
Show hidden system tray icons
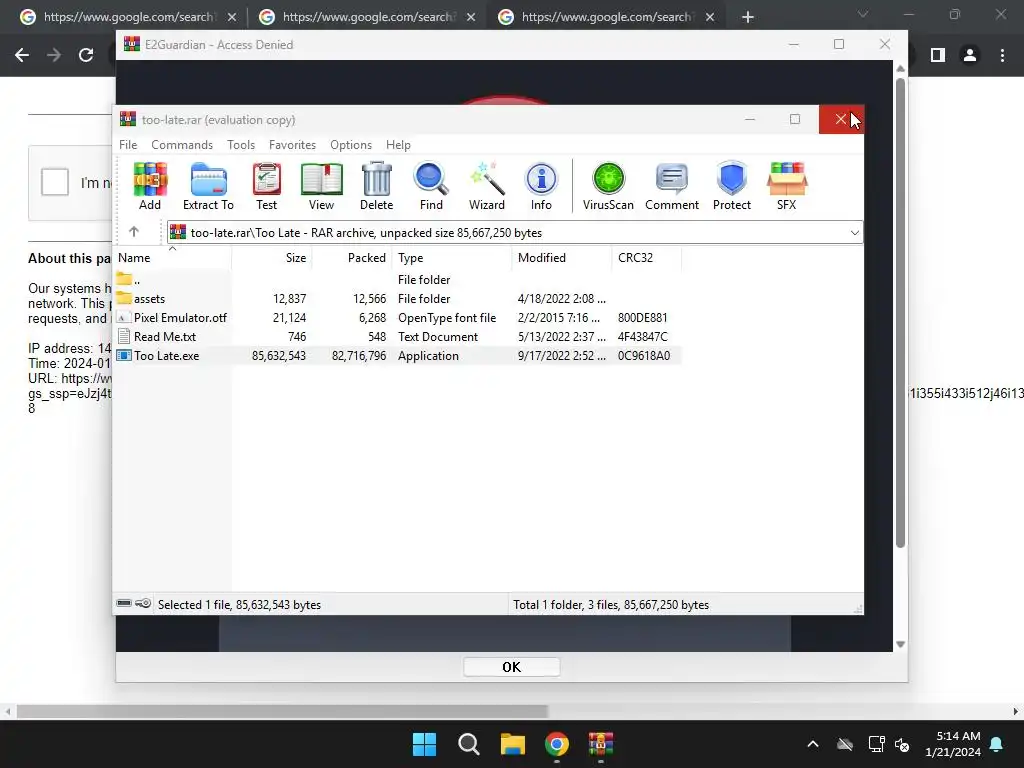pos(813,744)
